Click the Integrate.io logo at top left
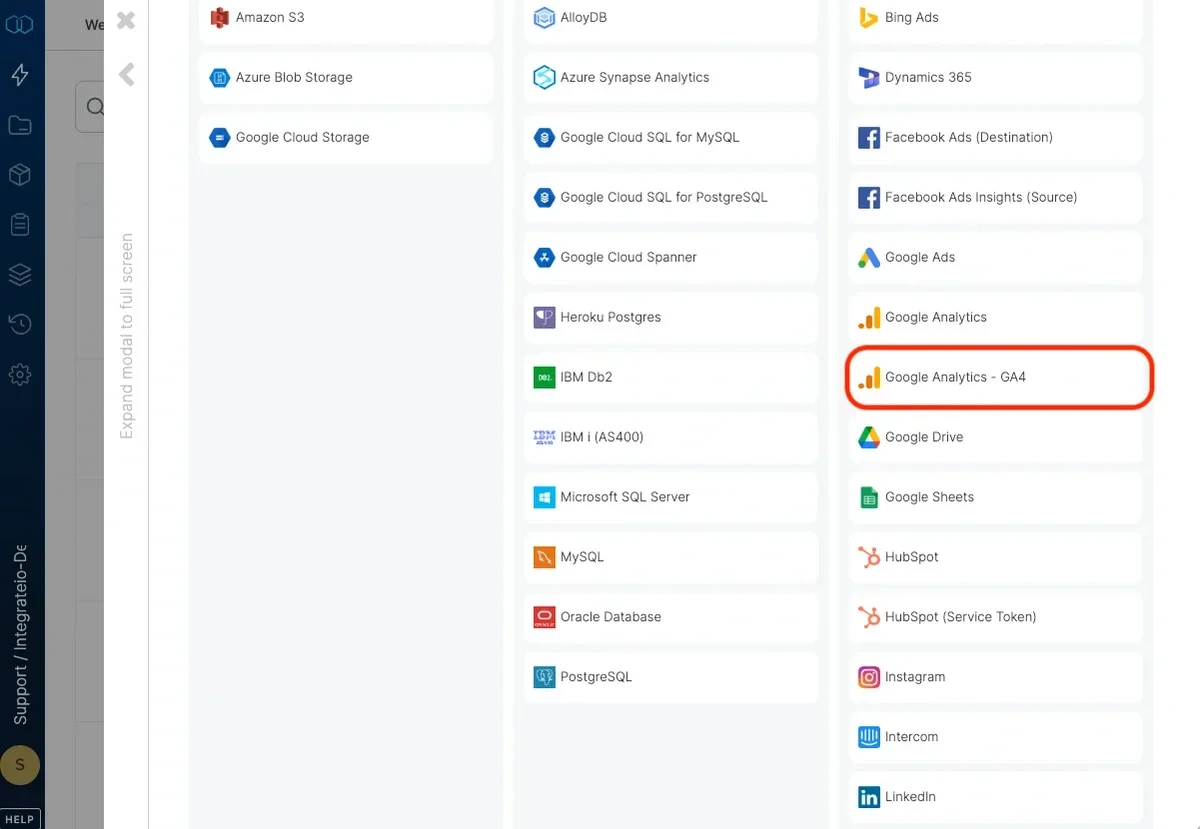This screenshot has width=1200, height=829. coord(21,24)
